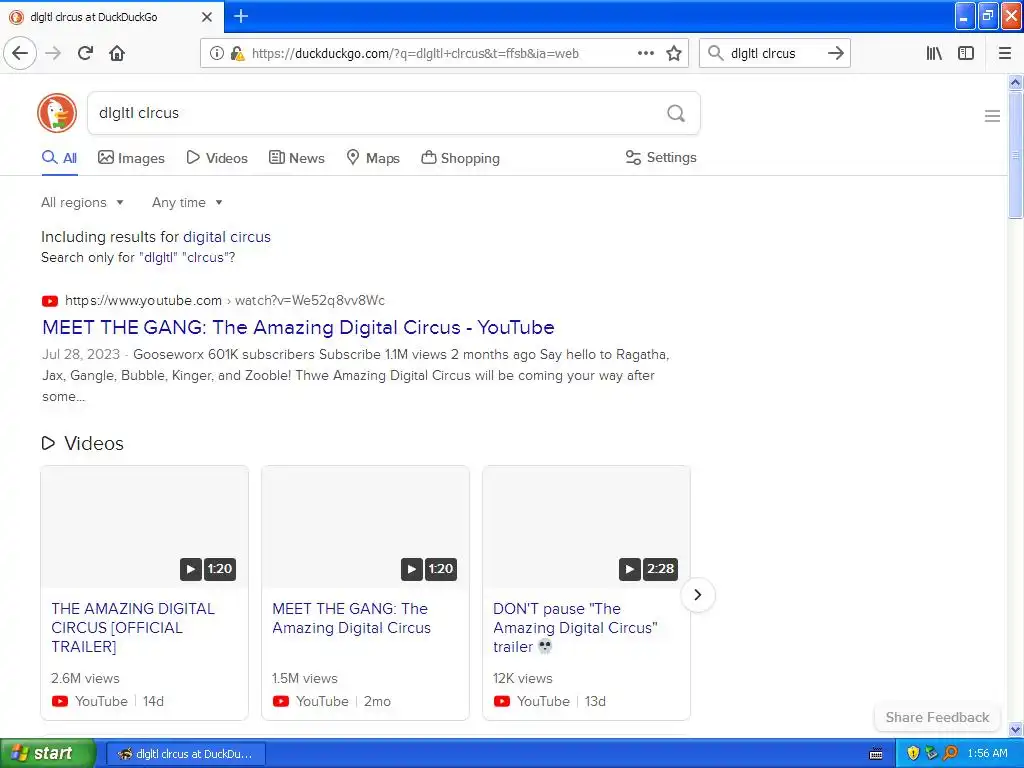Show next videos with carousel arrow

pyautogui.click(x=697, y=595)
